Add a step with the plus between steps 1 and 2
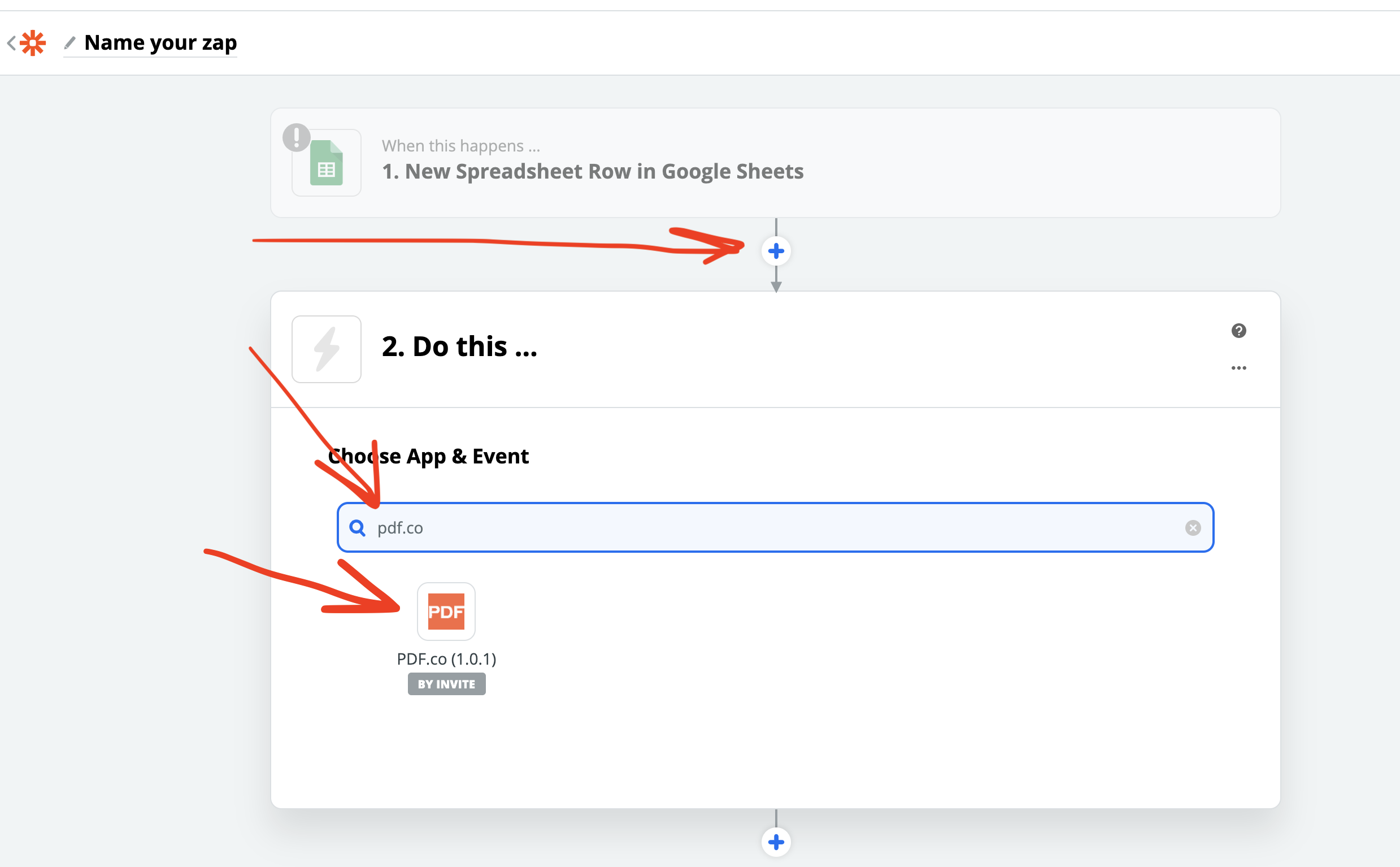The height and width of the screenshot is (867, 1400). pos(776,251)
